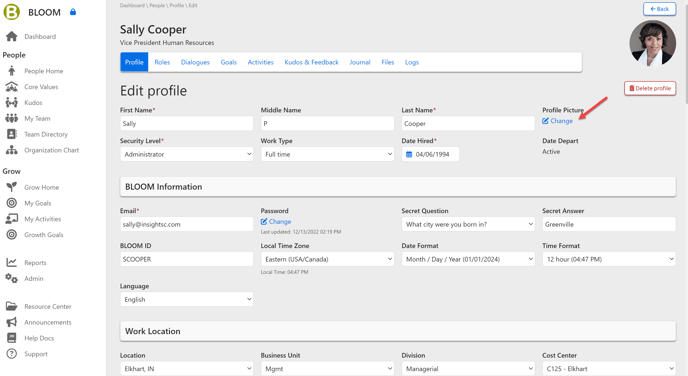Open the Cost Center dropdown
The width and height of the screenshot is (688, 376).
tap(609, 369)
